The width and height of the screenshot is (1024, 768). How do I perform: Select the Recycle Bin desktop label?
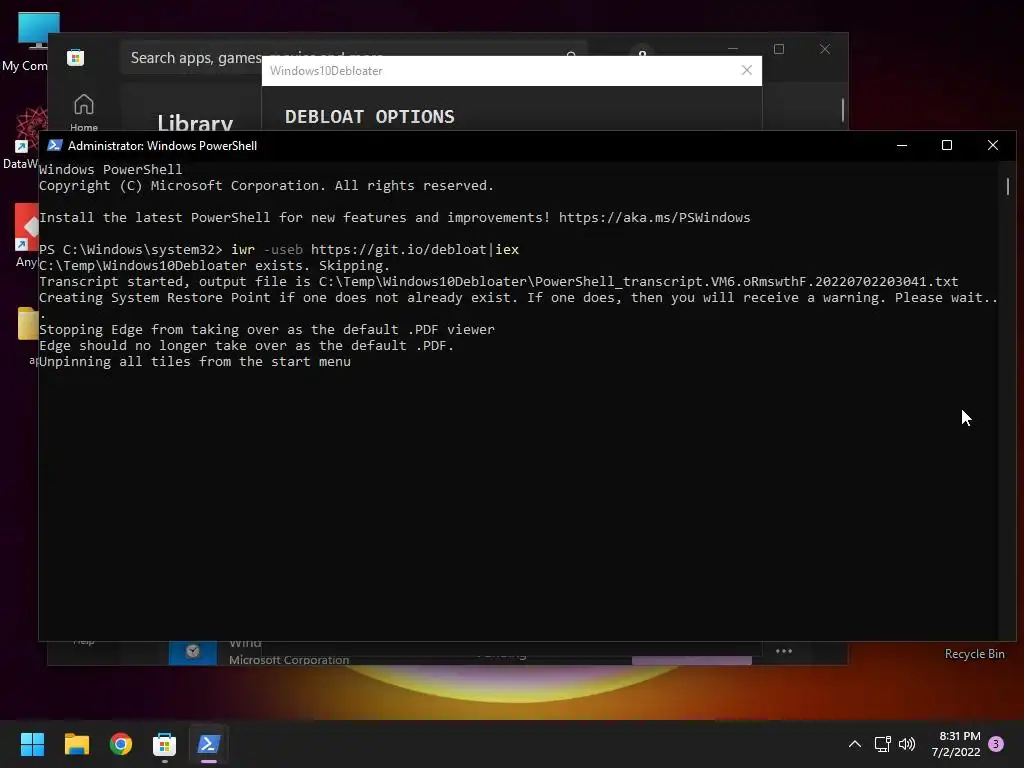974,654
